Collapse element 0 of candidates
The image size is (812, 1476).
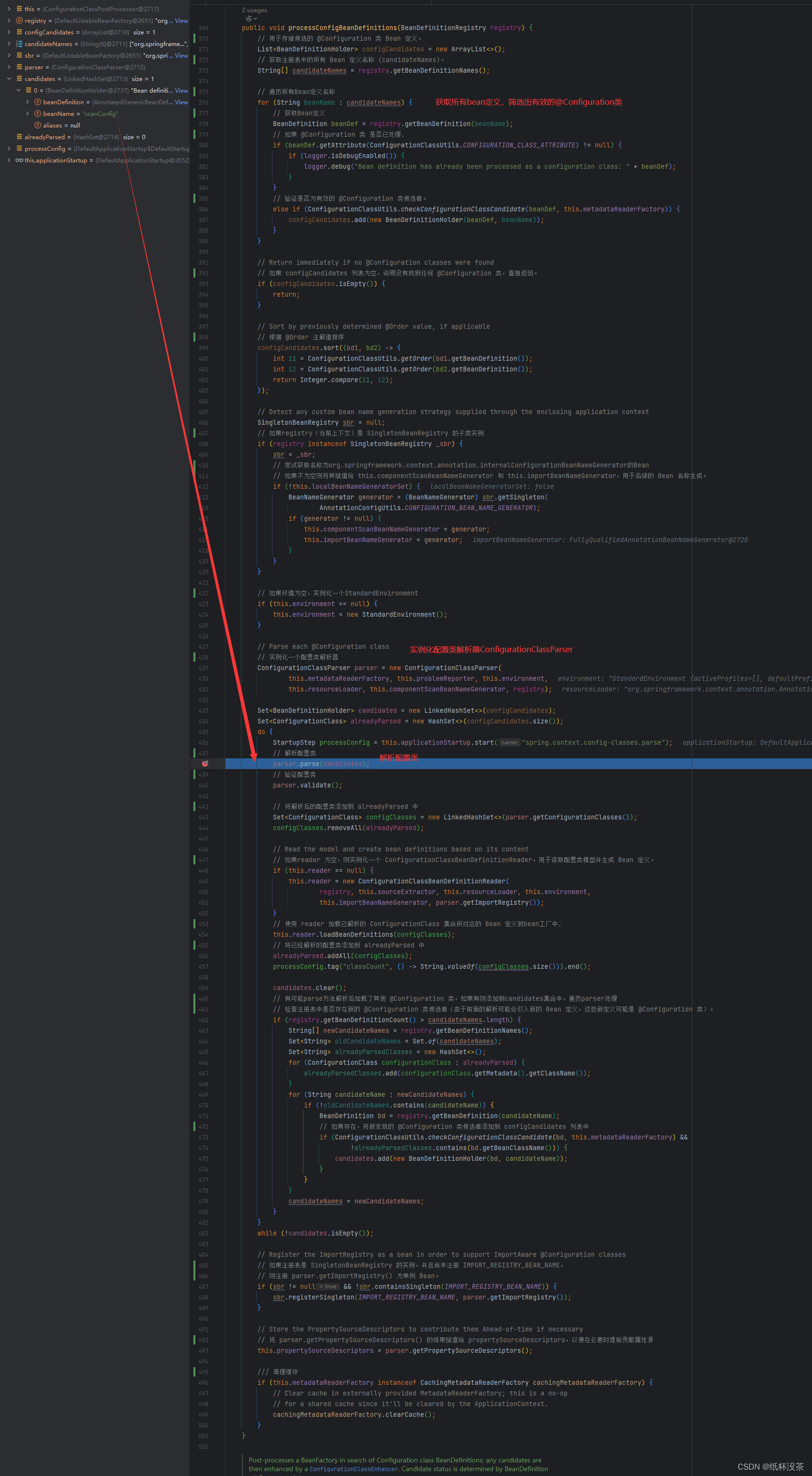tap(18, 91)
